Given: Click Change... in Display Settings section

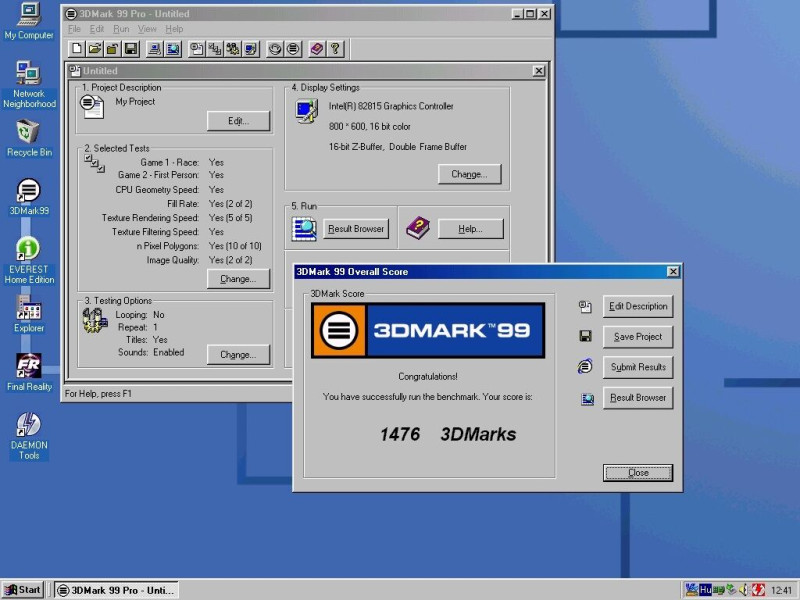Looking at the screenshot, I should (469, 174).
